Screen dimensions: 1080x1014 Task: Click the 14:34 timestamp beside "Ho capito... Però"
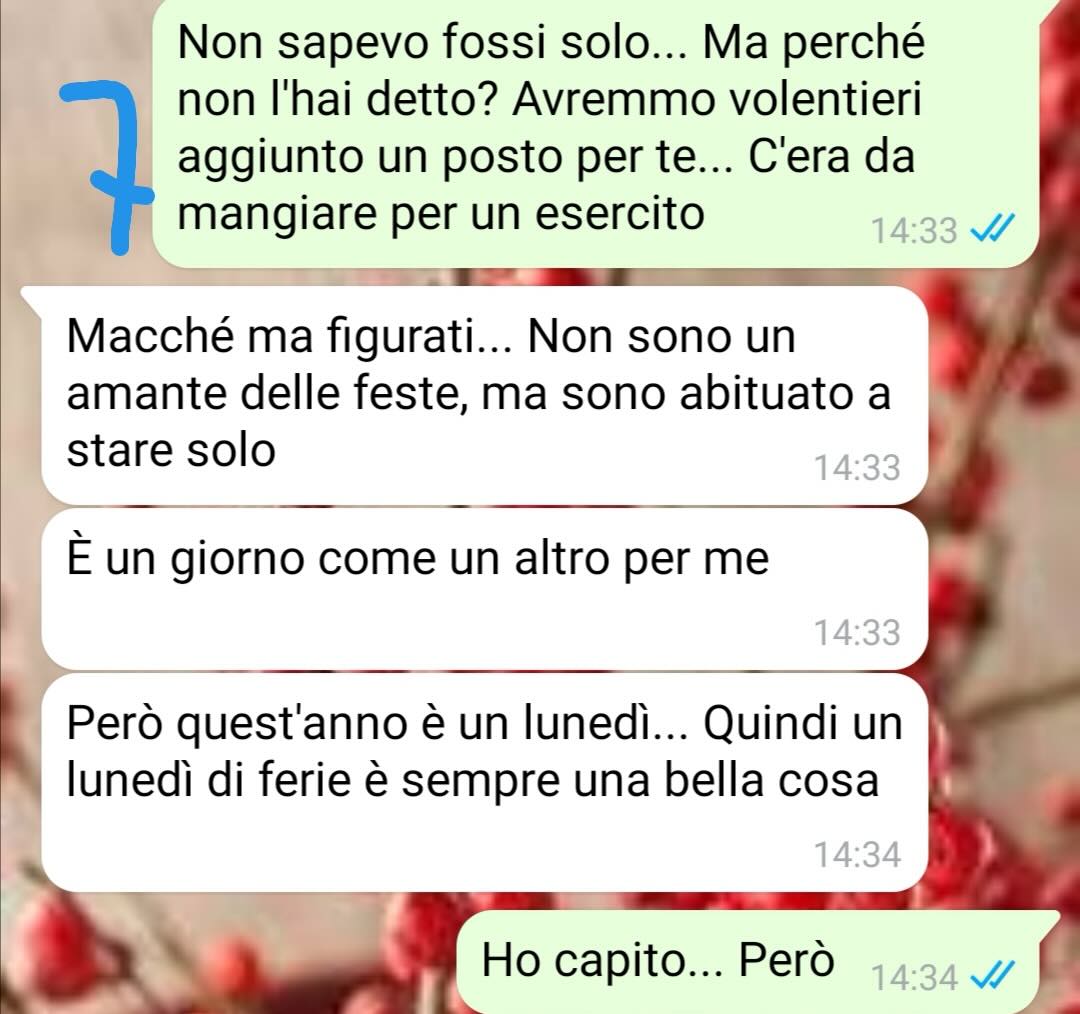[x=915, y=977]
